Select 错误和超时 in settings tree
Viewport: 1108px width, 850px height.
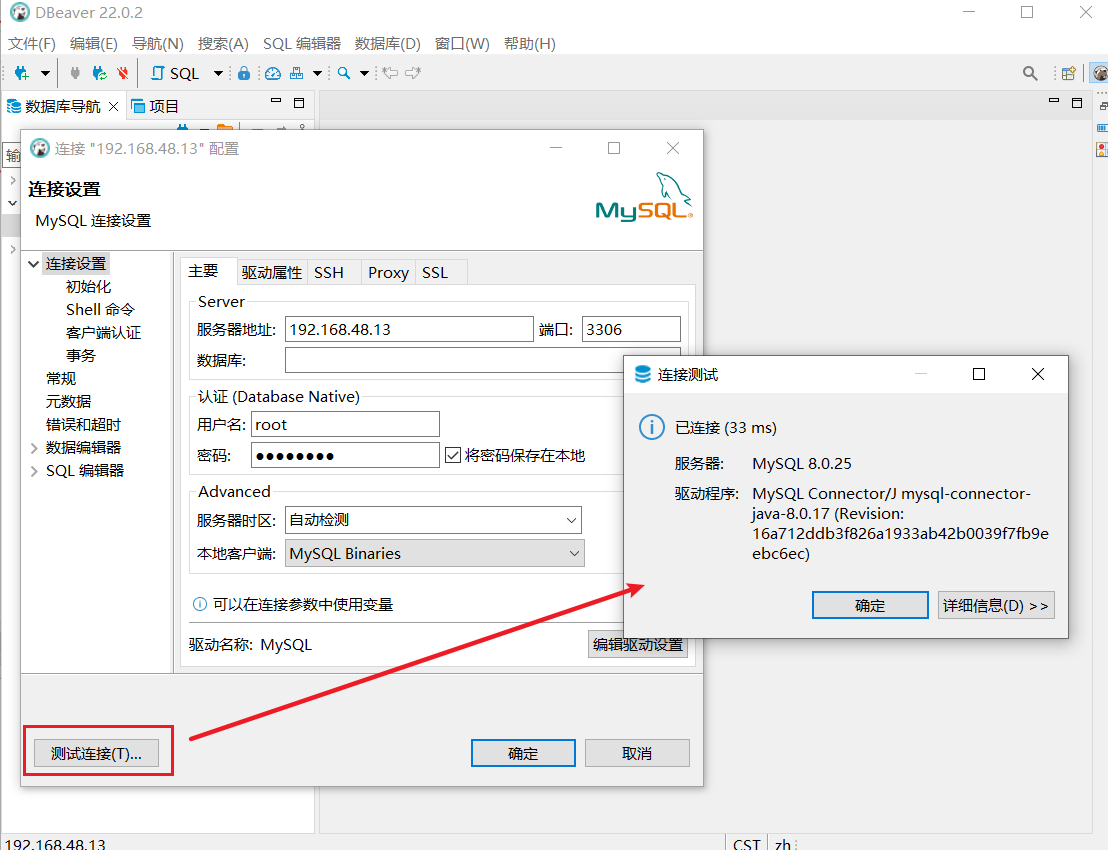tap(83, 425)
